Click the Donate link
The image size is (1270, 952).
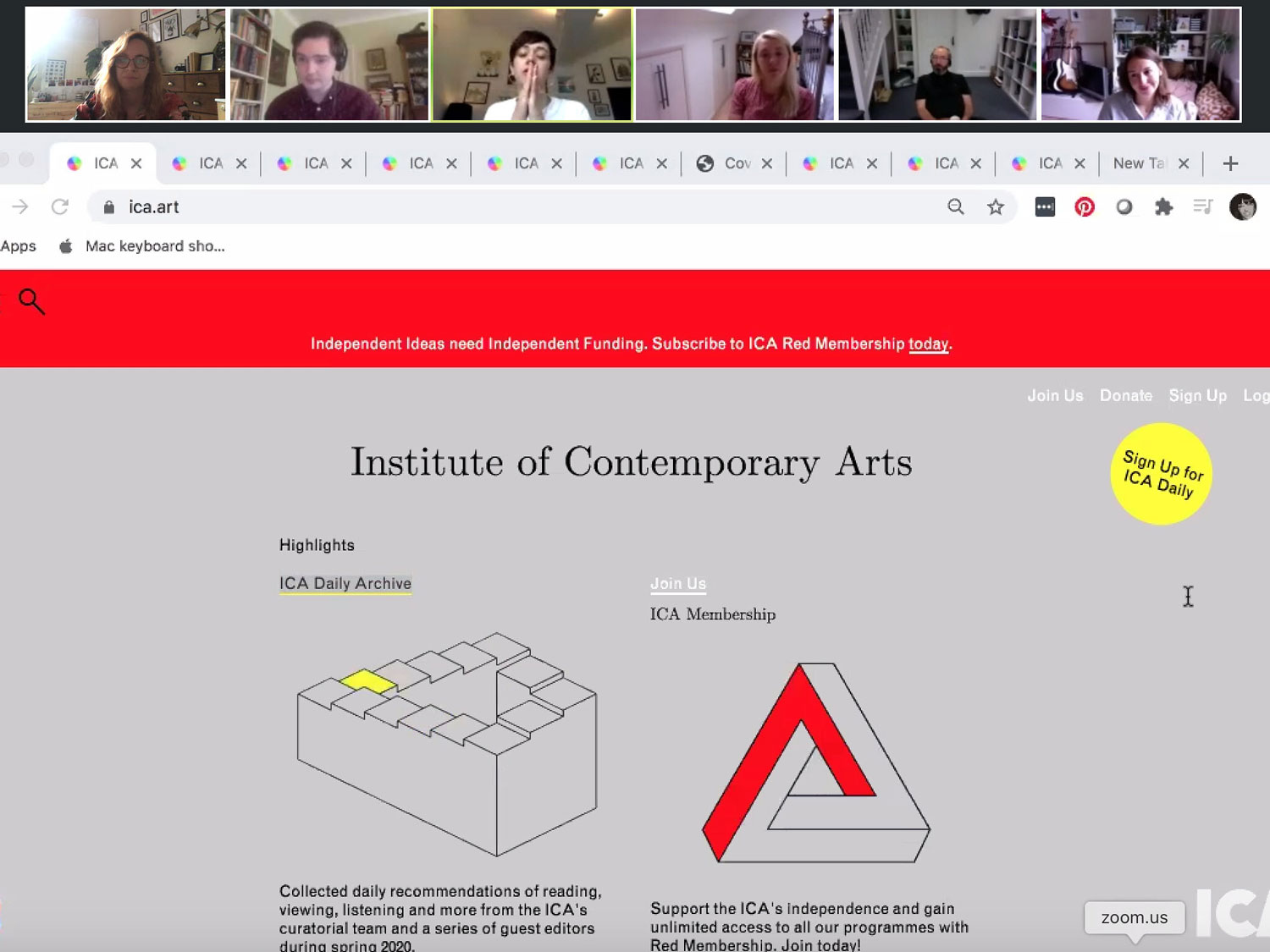pos(1126,395)
